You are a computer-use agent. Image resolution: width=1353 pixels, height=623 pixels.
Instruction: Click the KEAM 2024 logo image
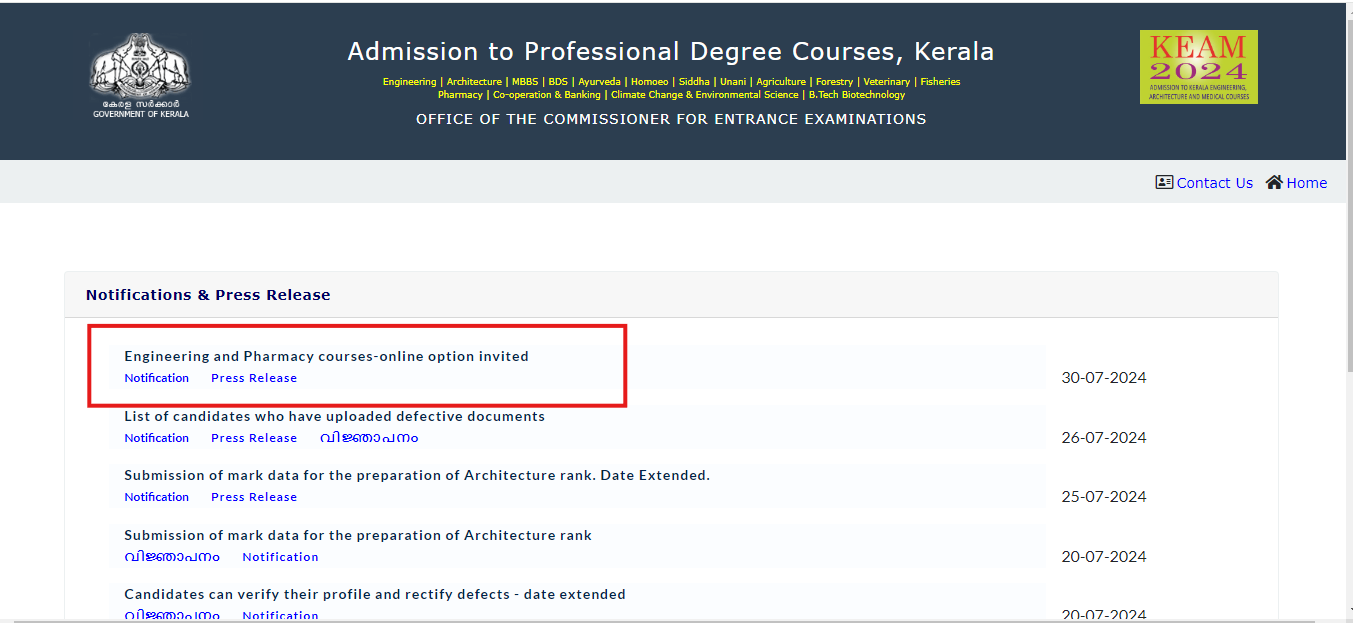pos(1199,67)
